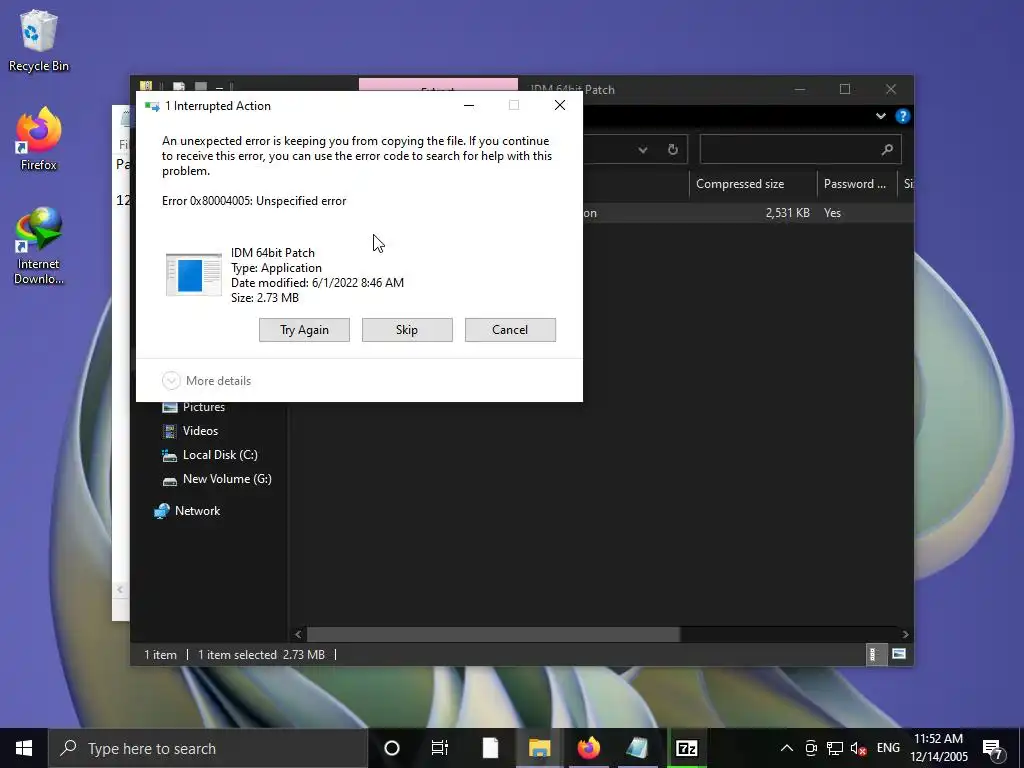Click the blank document taskbar icon

[x=490, y=748]
